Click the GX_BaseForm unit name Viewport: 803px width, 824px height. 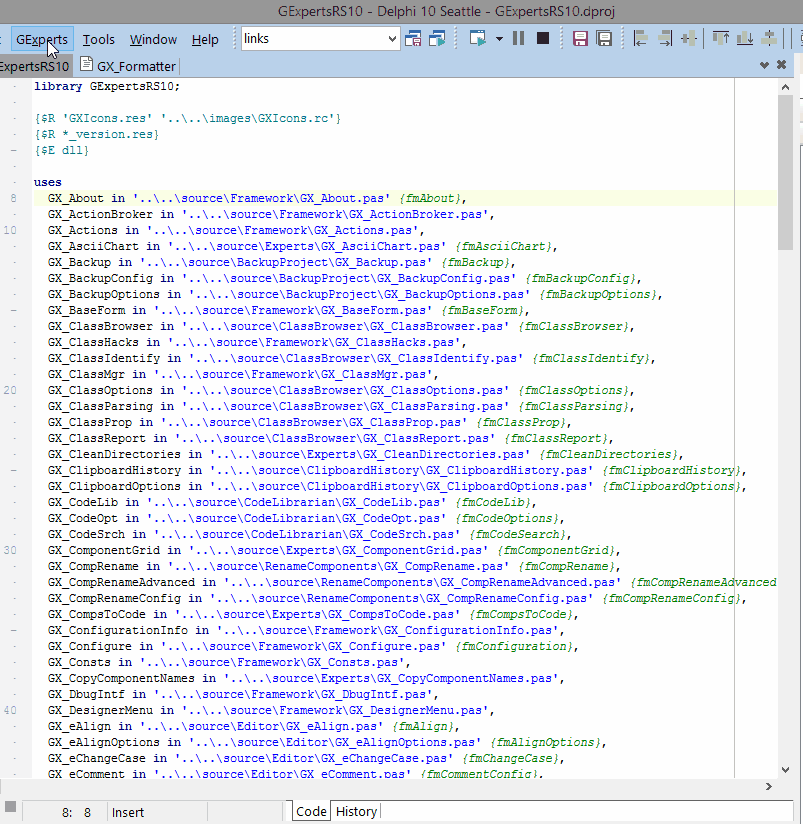pyautogui.click(x=86, y=311)
